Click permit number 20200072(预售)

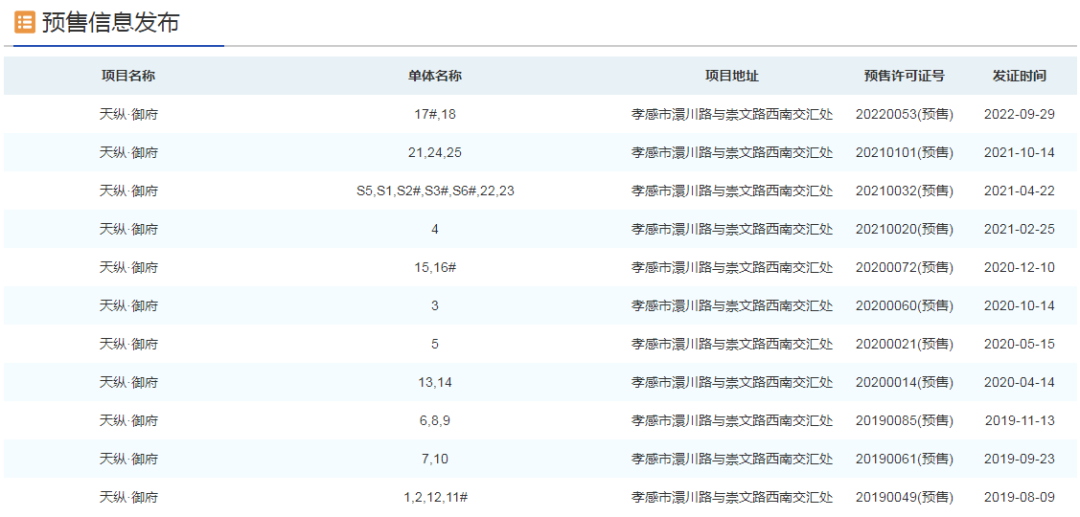(904, 267)
